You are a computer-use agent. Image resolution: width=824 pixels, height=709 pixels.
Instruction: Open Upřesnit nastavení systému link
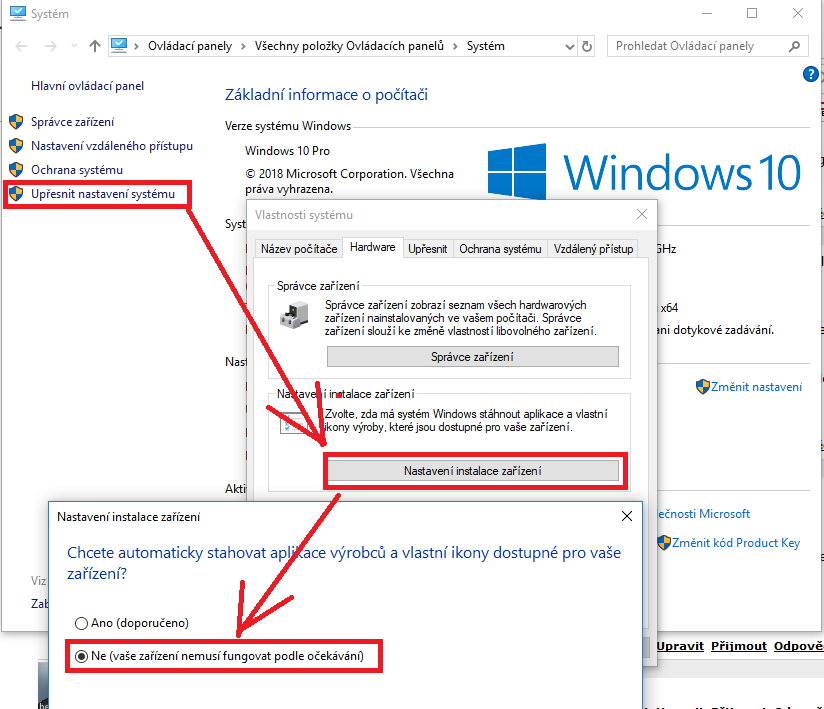point(103,194)
